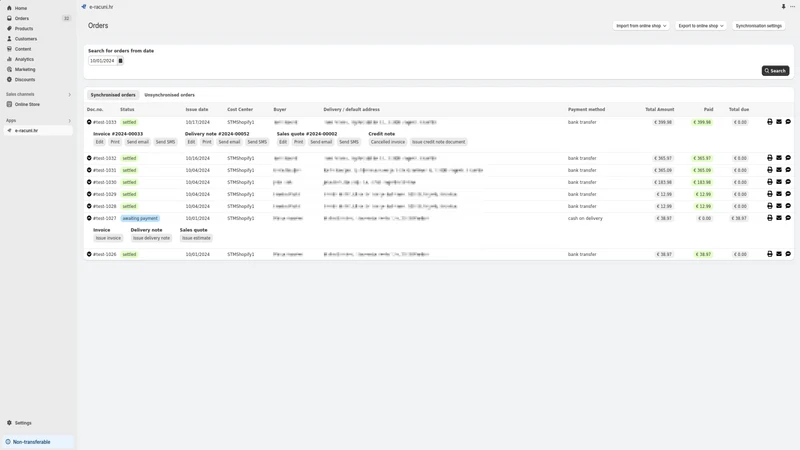The height and width of the screenshot is (450, 800).
Task: Pin the e-racuni.hr app using pin icon
Action: click(783, 7)
